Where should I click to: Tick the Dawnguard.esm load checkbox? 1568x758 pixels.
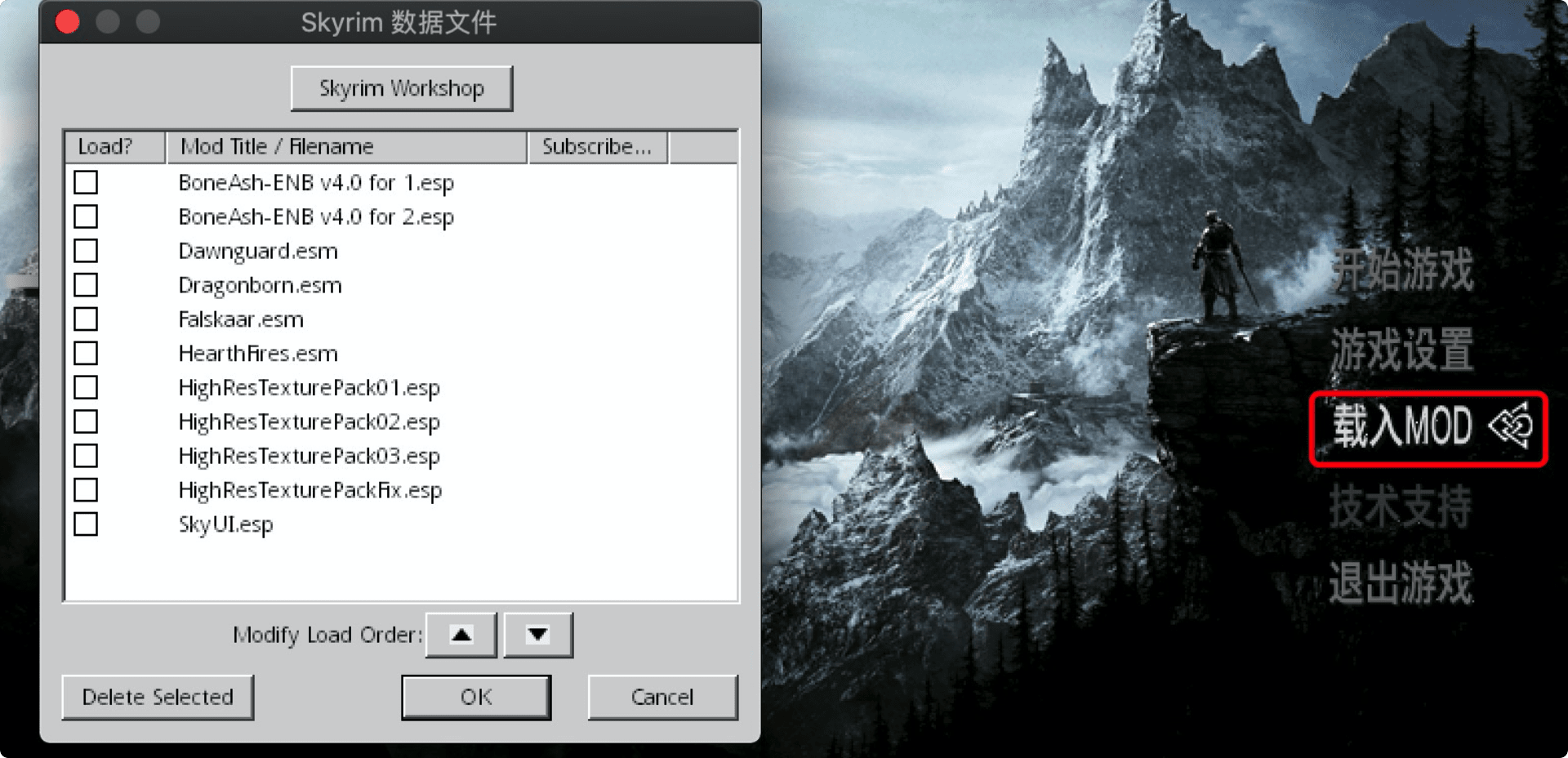click(86, 251)
